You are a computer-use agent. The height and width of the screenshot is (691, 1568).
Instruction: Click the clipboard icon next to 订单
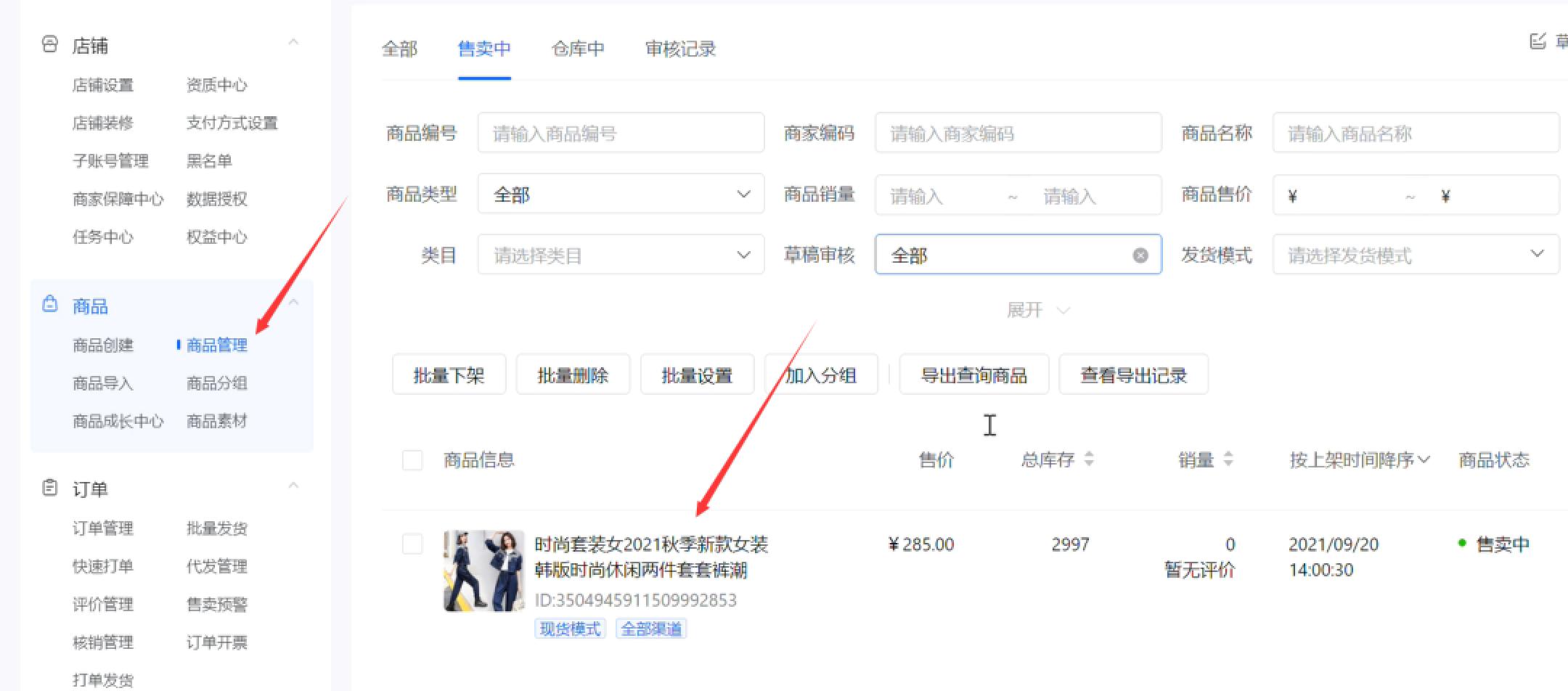pyautogui.click(x=49, y=487)
